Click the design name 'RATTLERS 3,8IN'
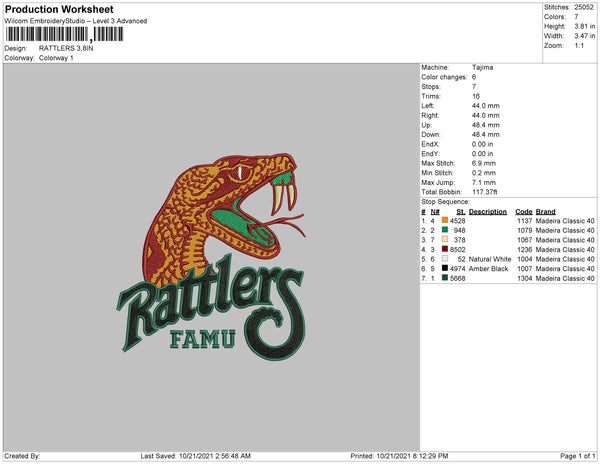Image resolution: width=600 pixels, height=464 pixels. pyautogui.click(x=66, y=48)
